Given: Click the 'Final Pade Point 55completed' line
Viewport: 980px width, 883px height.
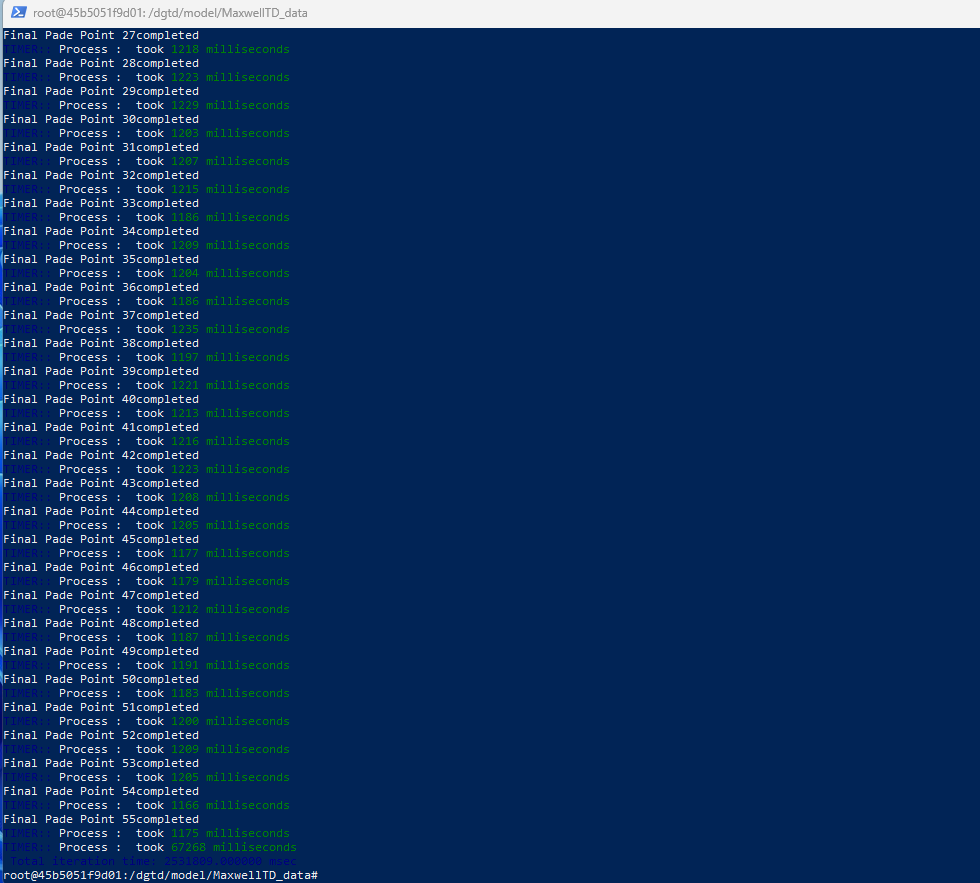Looking at the screenshot, I should pos(101,819).
